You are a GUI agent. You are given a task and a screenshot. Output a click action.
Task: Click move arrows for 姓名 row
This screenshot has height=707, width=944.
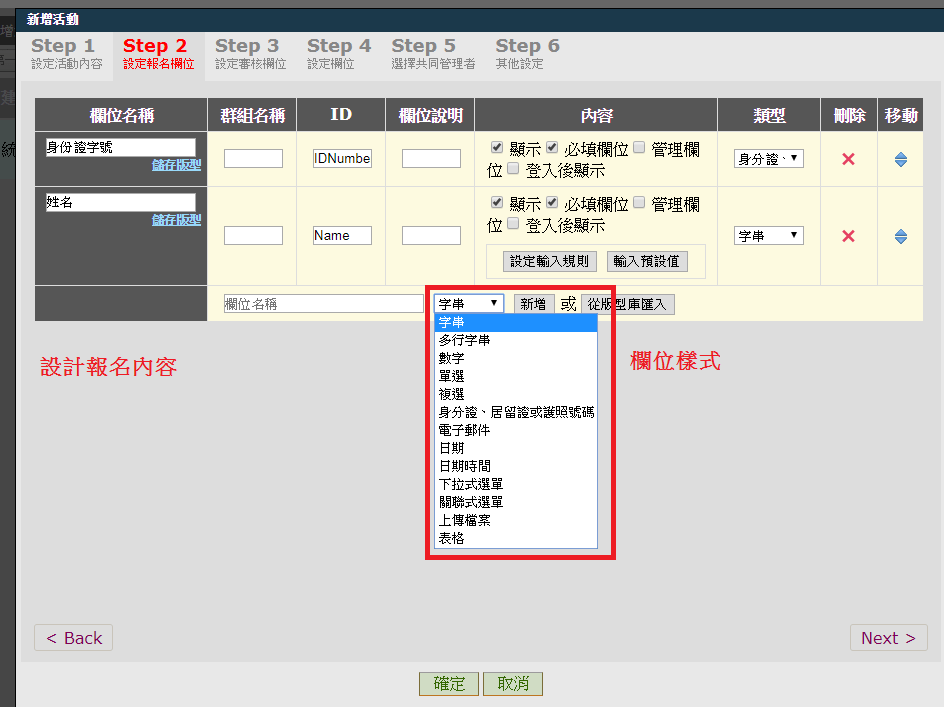point(900,236)
